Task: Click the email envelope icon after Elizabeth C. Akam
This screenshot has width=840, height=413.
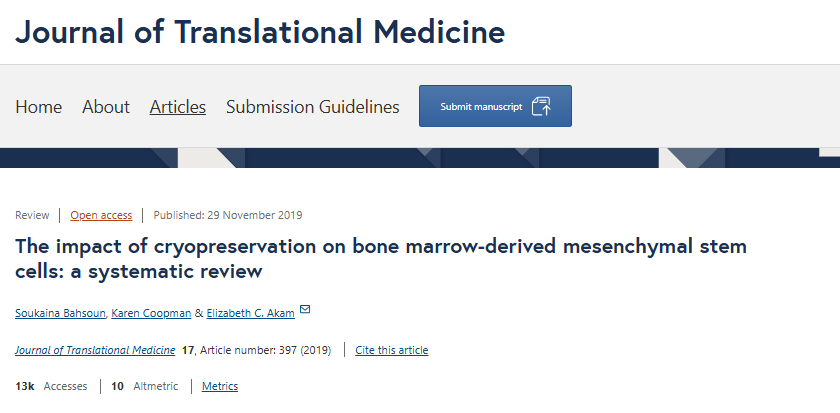Action: pos(305,310)
